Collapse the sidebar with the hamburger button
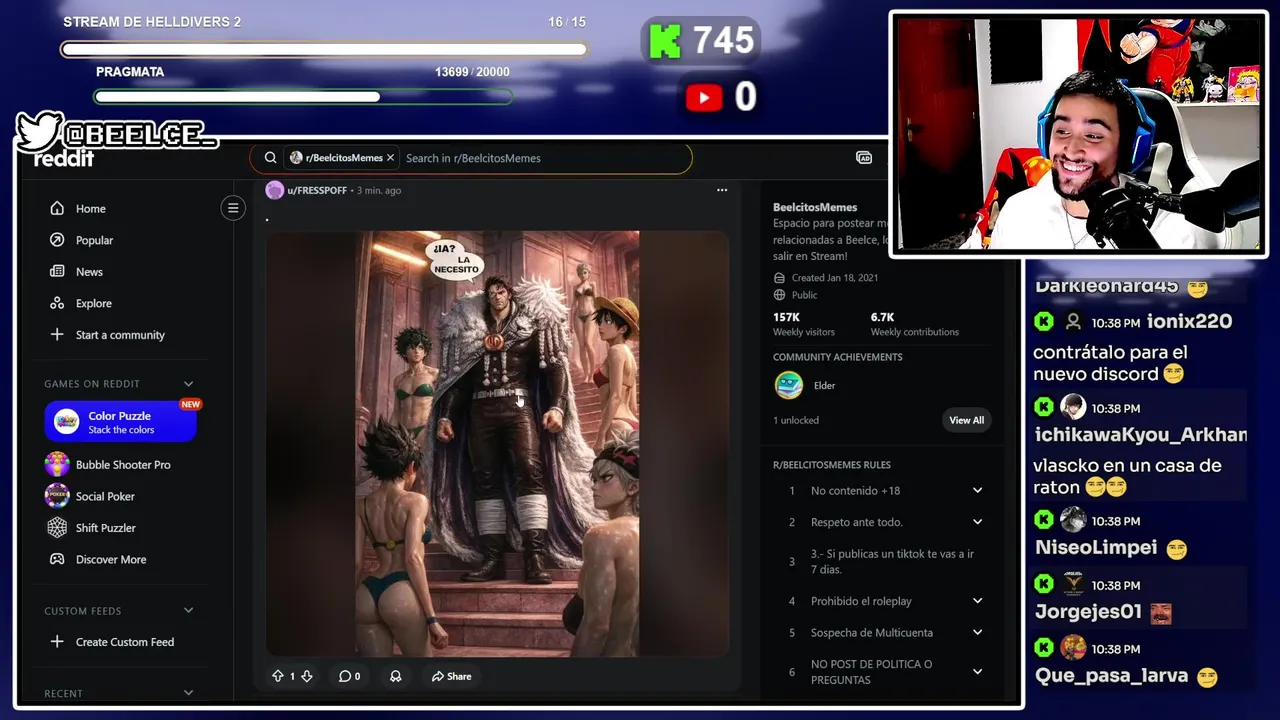This screenshot has width=1280, height=720. pos(233,208)
